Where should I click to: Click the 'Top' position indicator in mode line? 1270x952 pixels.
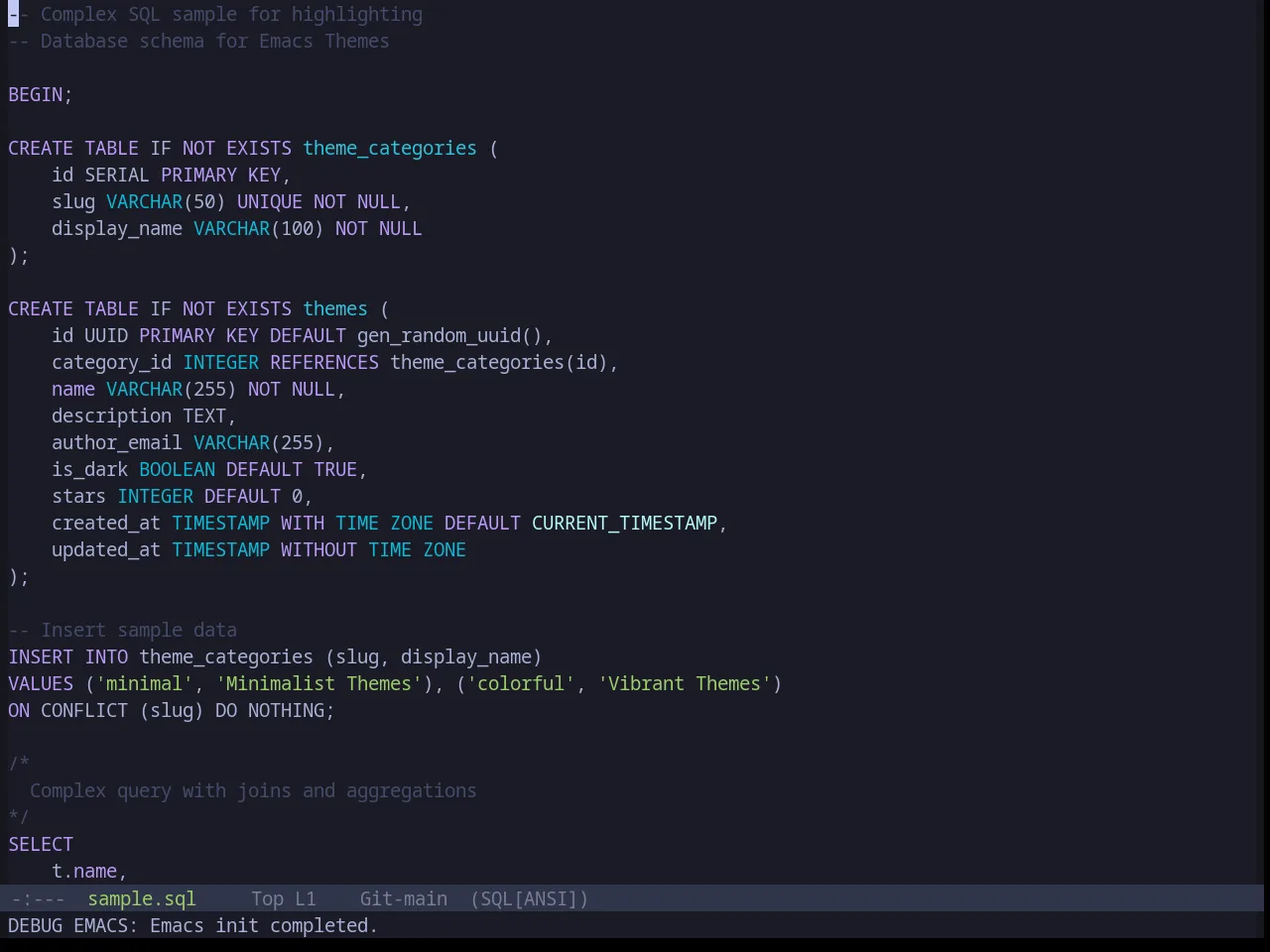(x=267, y=898)
